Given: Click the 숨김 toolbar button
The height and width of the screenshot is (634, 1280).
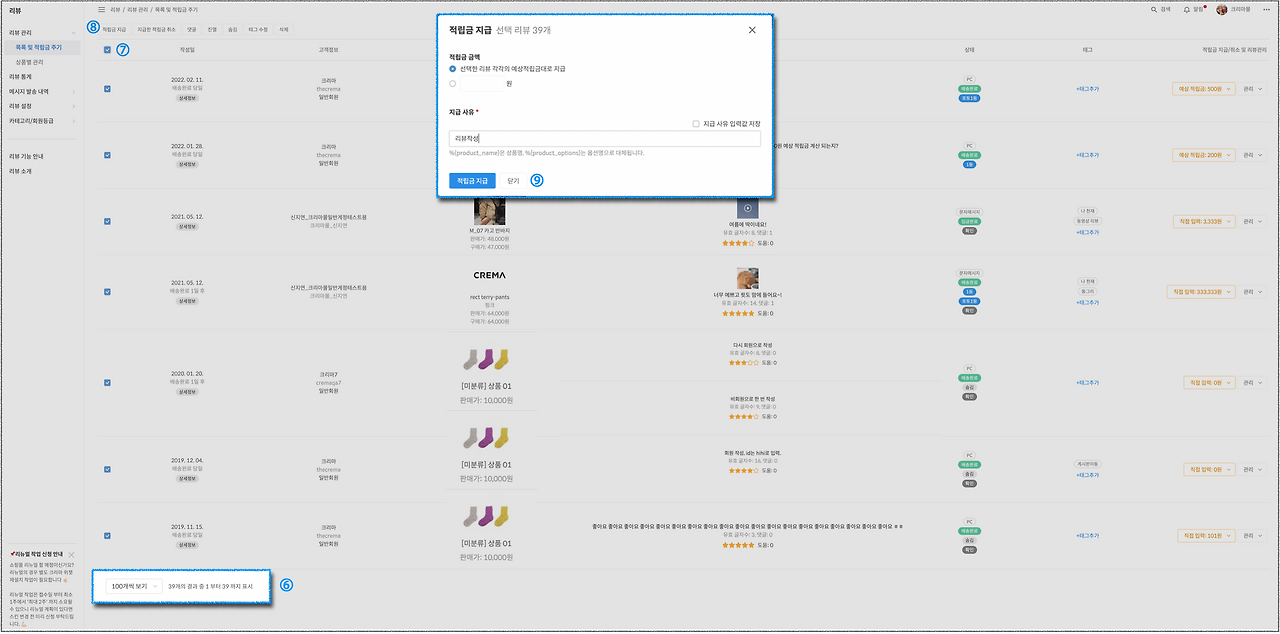Looking at the screenshot, I should tap(232, 30).
